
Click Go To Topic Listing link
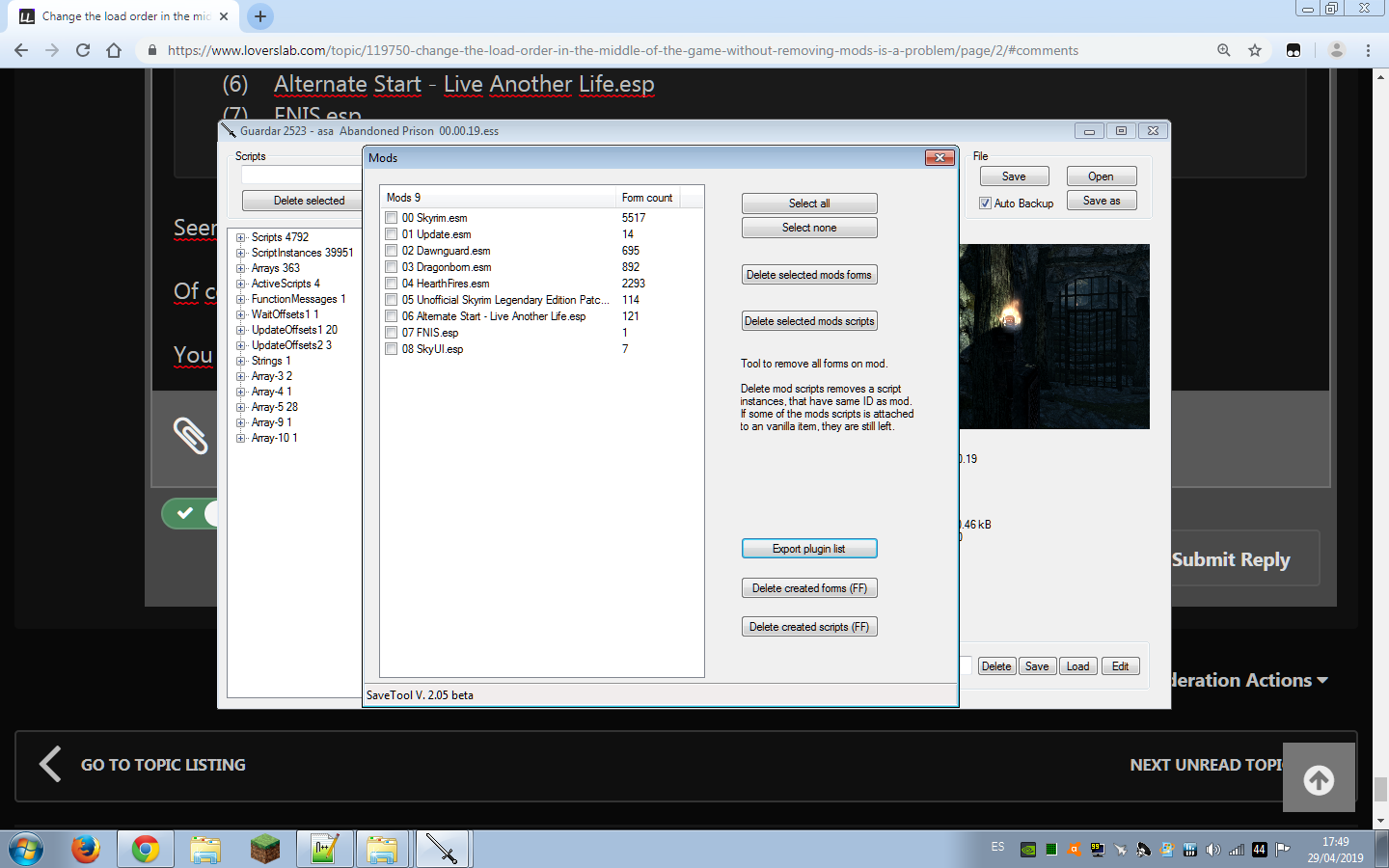(143, 765)
